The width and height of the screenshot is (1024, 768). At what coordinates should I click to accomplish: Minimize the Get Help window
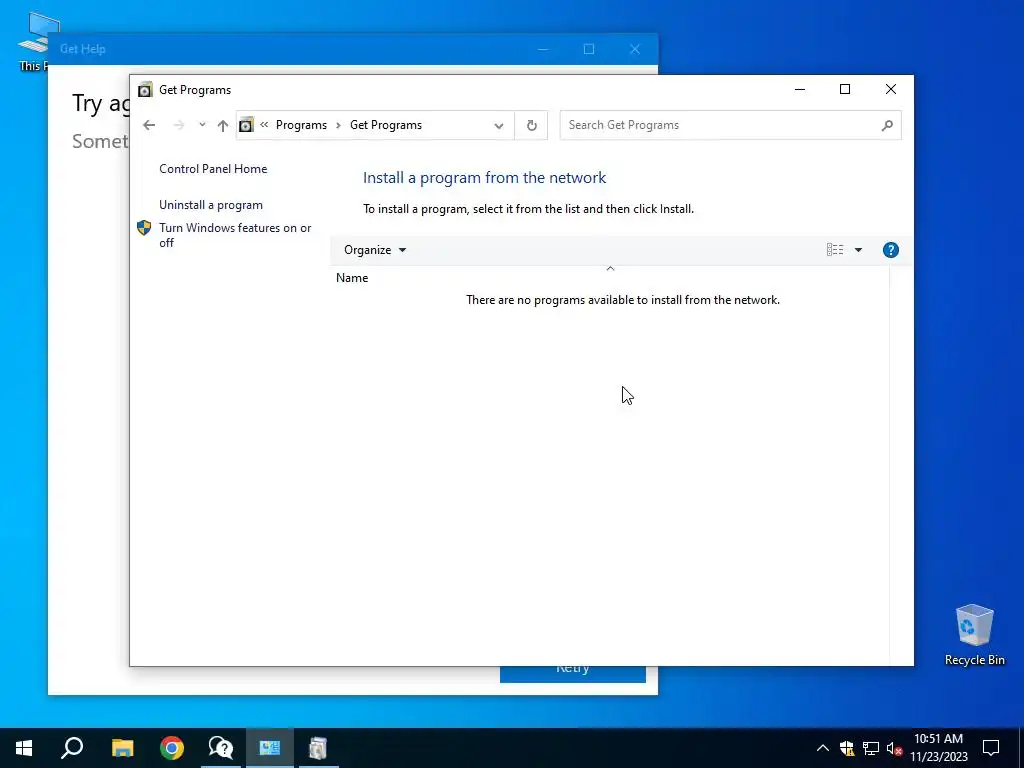tap(543, 49)
